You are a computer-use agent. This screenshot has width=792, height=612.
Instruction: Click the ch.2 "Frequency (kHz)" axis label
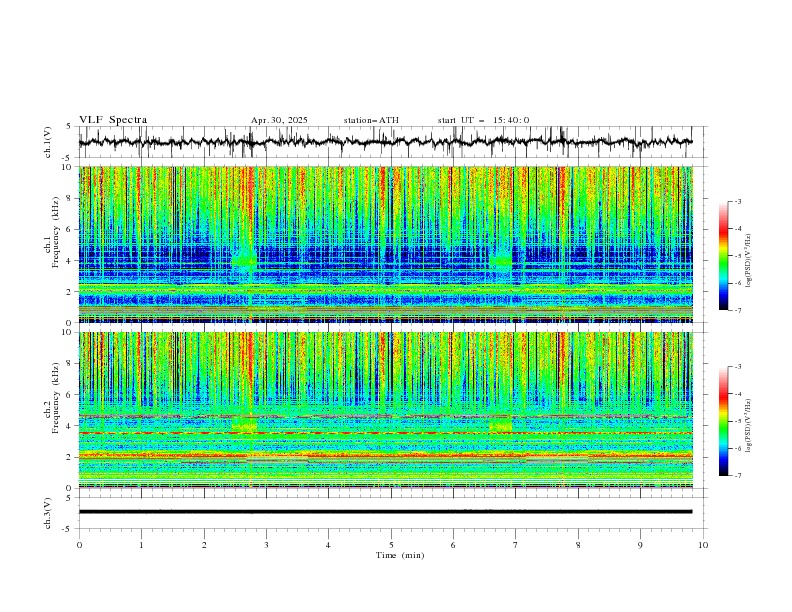(56, 398)
